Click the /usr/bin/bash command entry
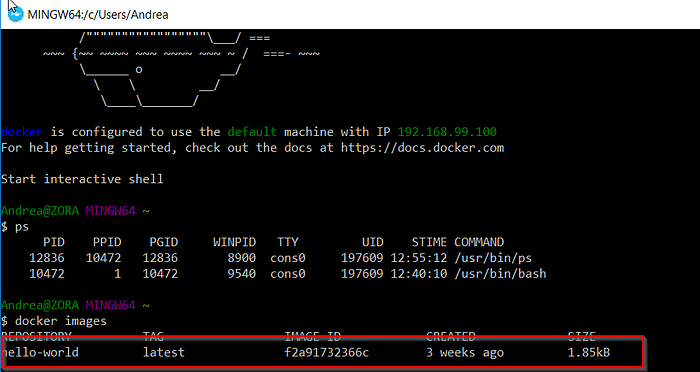This screenshot has width=700, height=372. (x=500, y=274)
